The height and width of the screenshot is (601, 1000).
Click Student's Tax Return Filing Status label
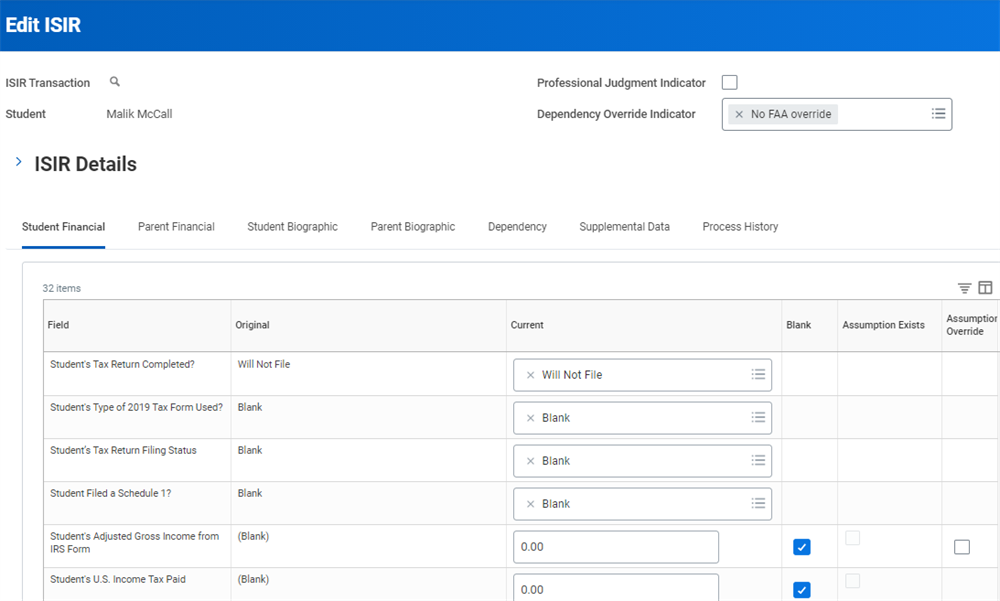pos(123,450)
